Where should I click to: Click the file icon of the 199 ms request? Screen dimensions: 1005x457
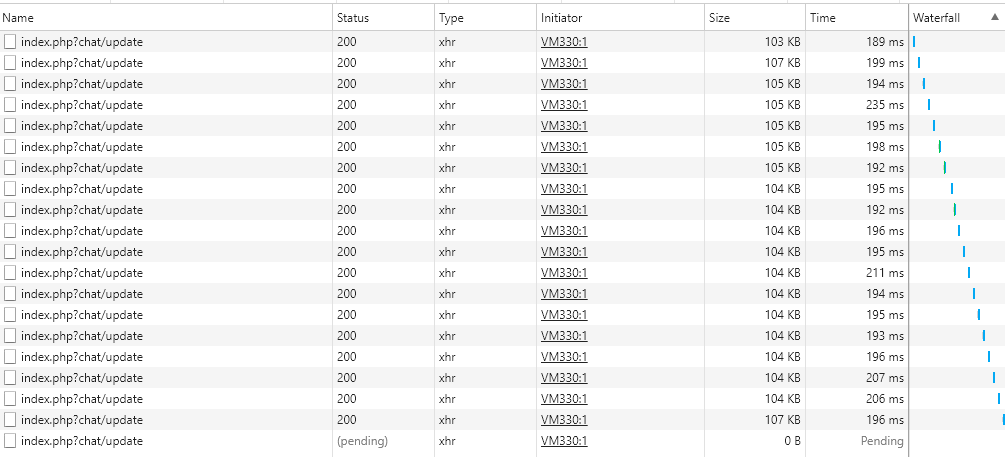click(x=10, y=63)
